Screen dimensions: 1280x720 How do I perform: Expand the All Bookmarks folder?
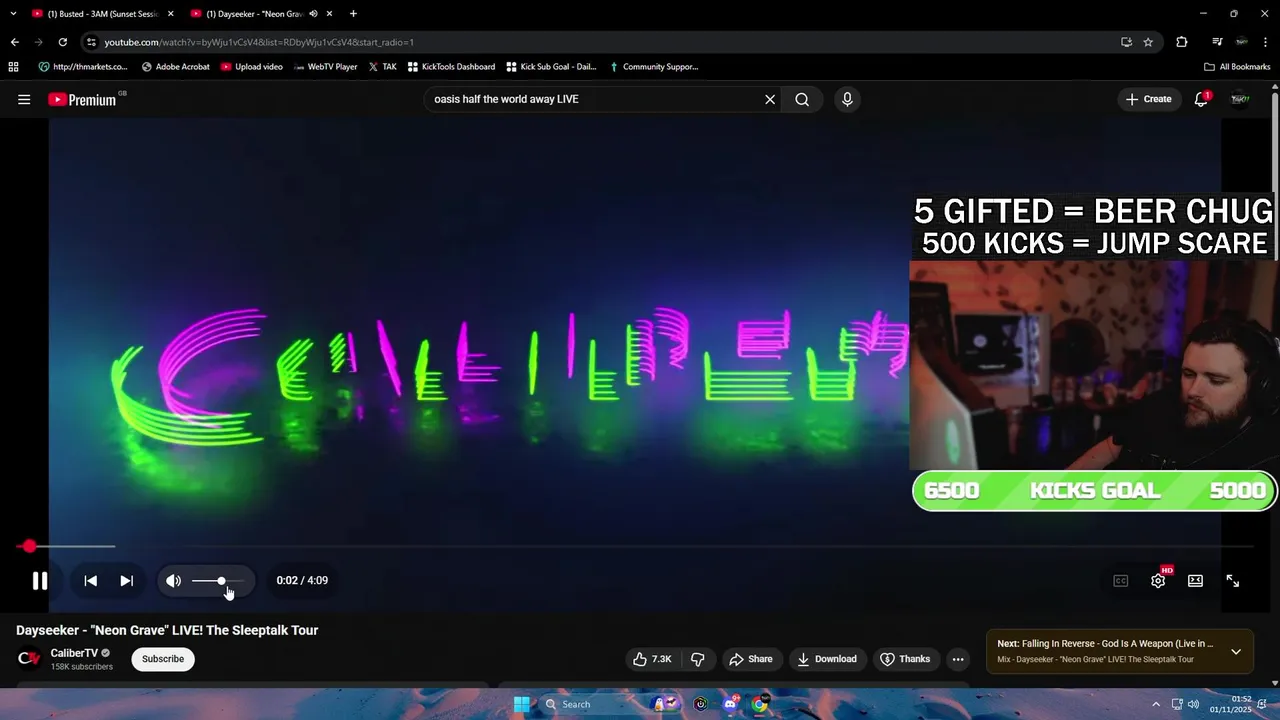1237,67
